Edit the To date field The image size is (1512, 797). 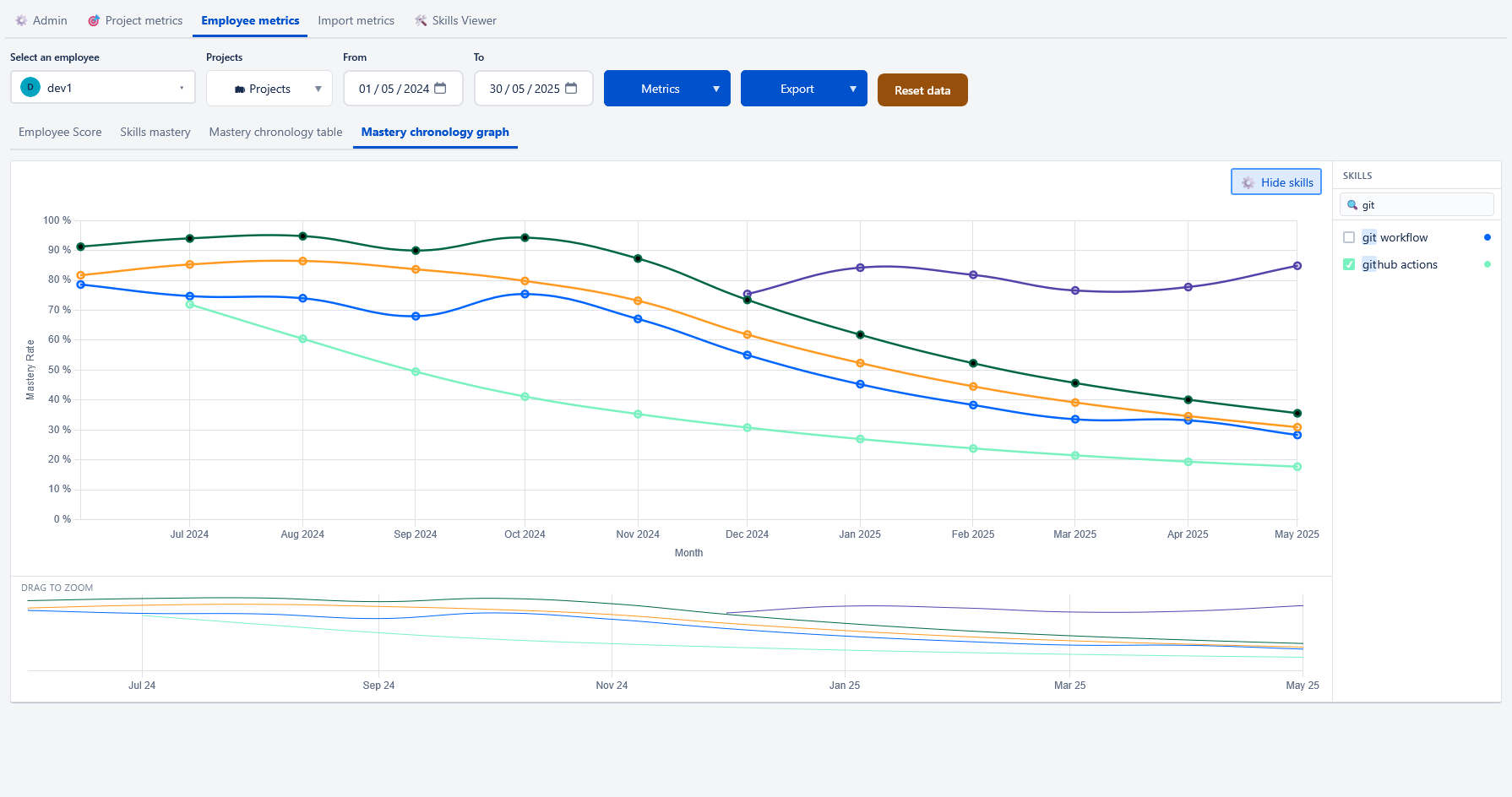pos(534,88)
